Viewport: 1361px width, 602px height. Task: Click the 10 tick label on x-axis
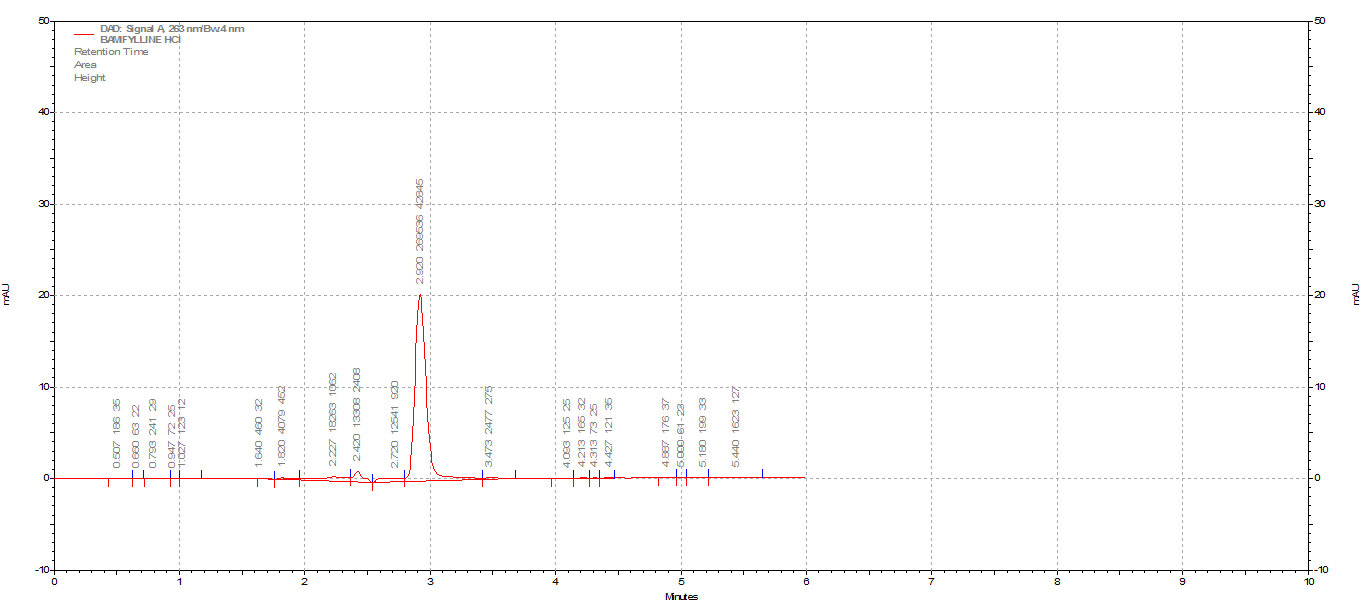point(1309,580)
